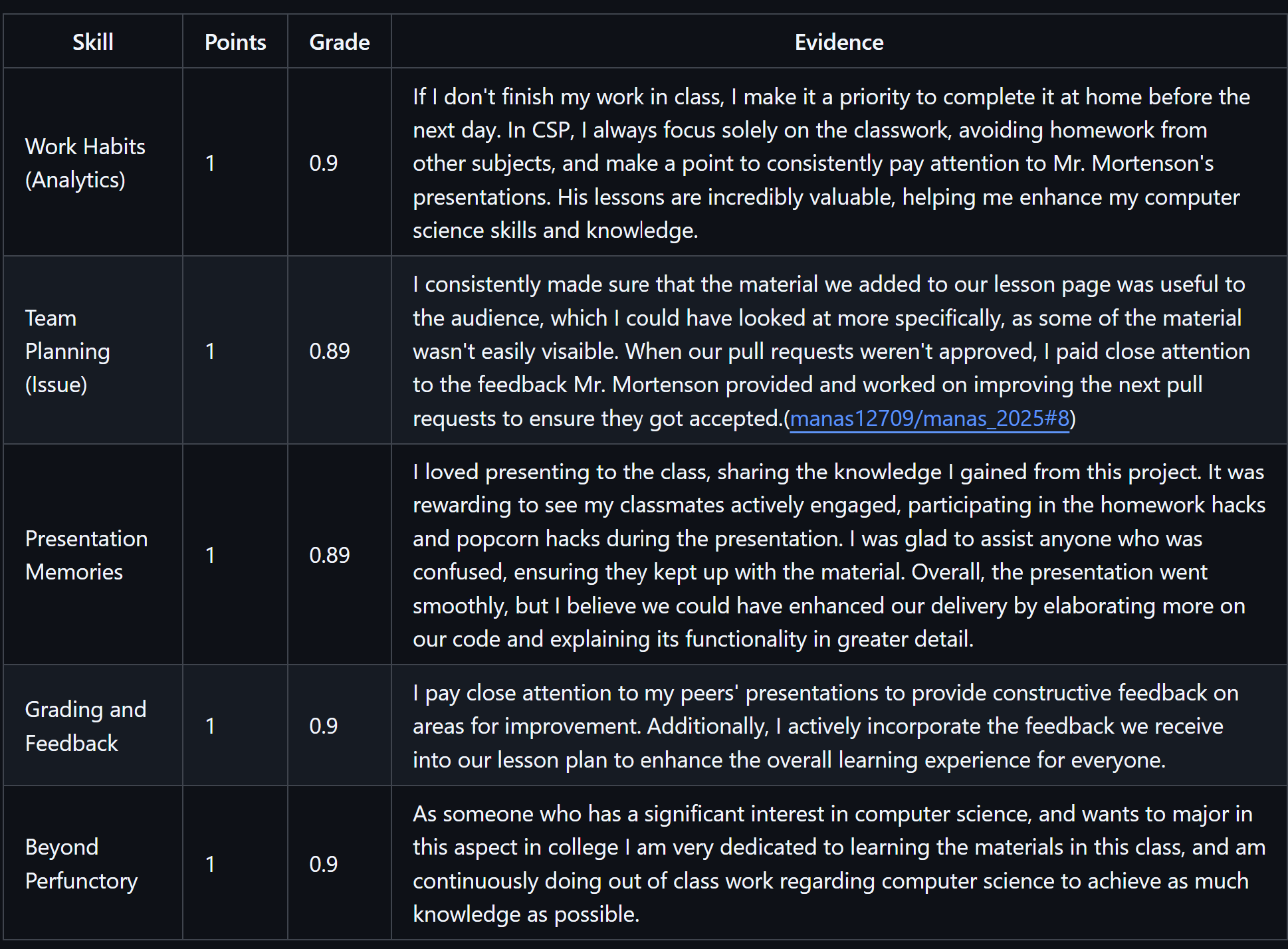1288x949 pixels.
Task: Click the Skill column header
Action: click(93, 43)
